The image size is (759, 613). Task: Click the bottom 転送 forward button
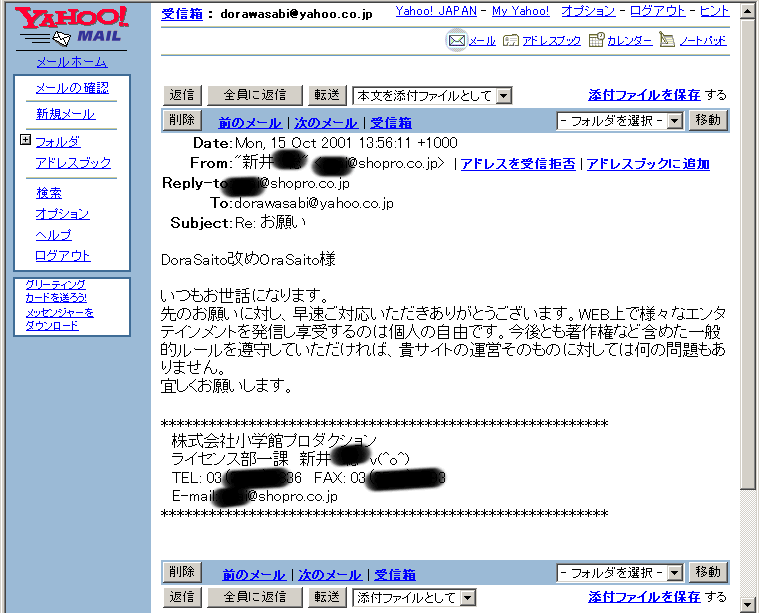coord(327,597)
